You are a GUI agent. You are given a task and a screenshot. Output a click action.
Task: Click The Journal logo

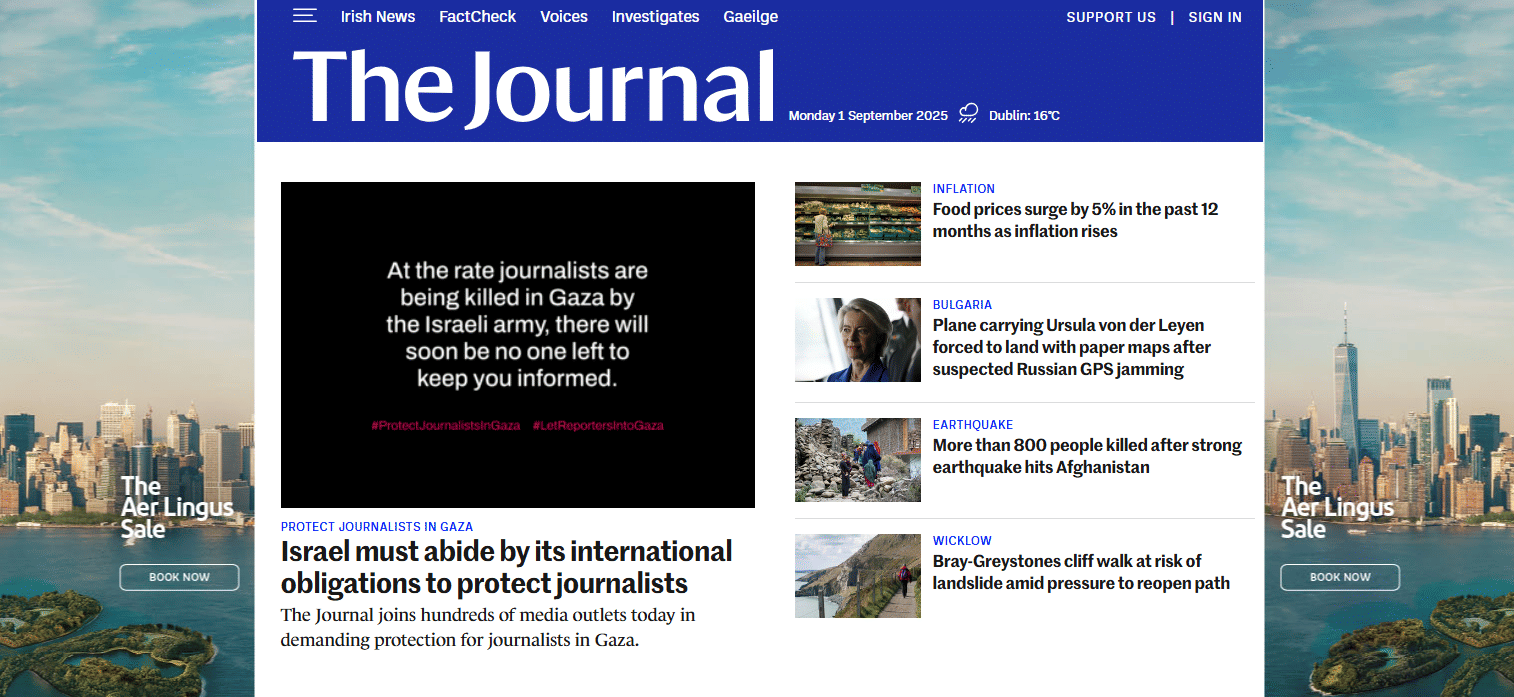[x=534, y=85]
